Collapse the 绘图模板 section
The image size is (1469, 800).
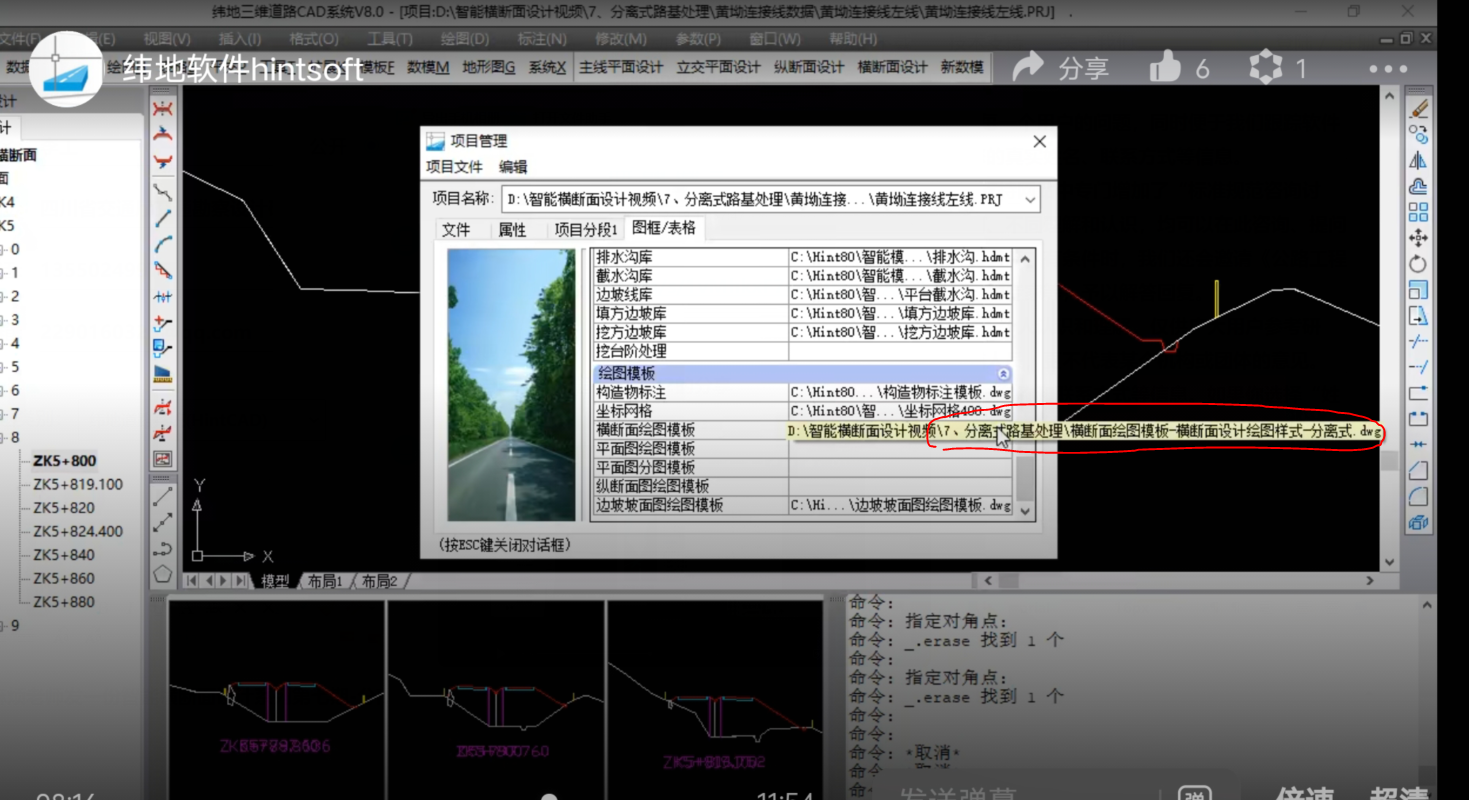tap(1004, 373)
